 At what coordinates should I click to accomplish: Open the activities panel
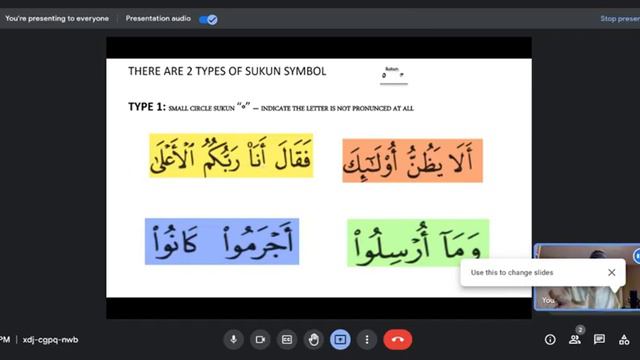coord(624,340)
